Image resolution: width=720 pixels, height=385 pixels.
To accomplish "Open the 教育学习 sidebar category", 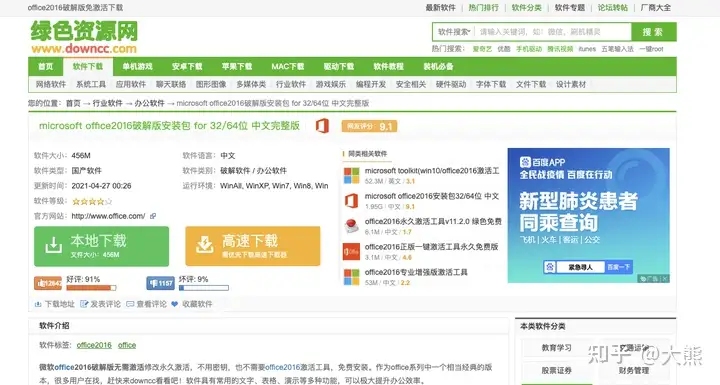I will coord(556,348).
